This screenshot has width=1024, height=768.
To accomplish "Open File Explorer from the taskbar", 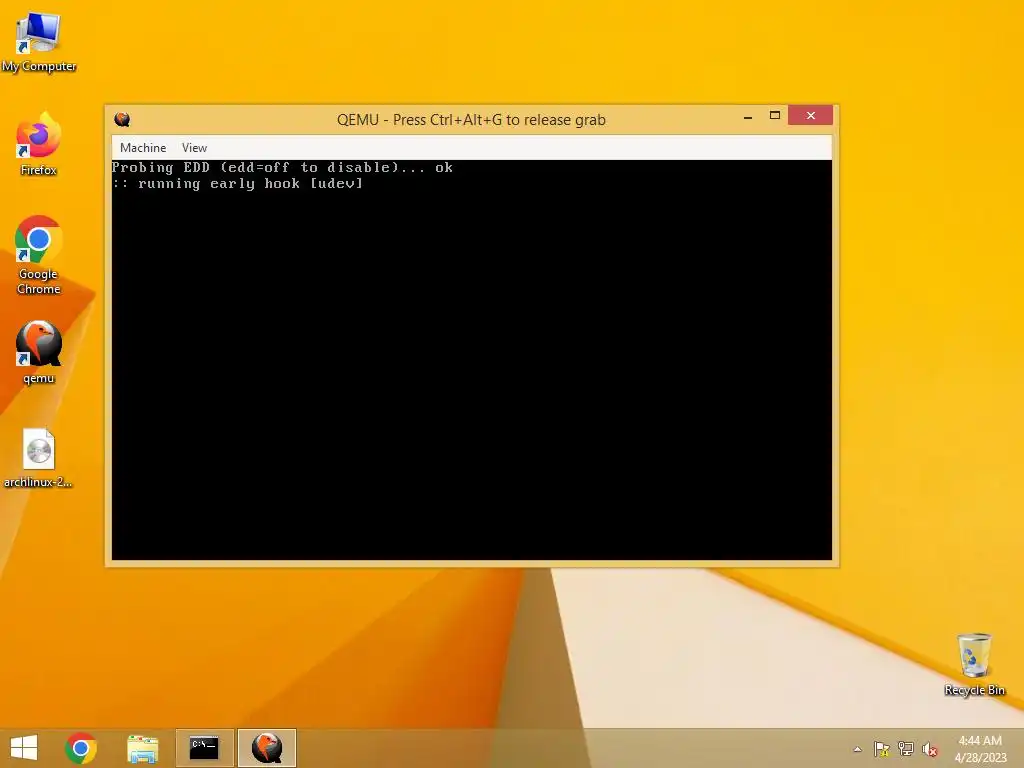I will point(142,748).
